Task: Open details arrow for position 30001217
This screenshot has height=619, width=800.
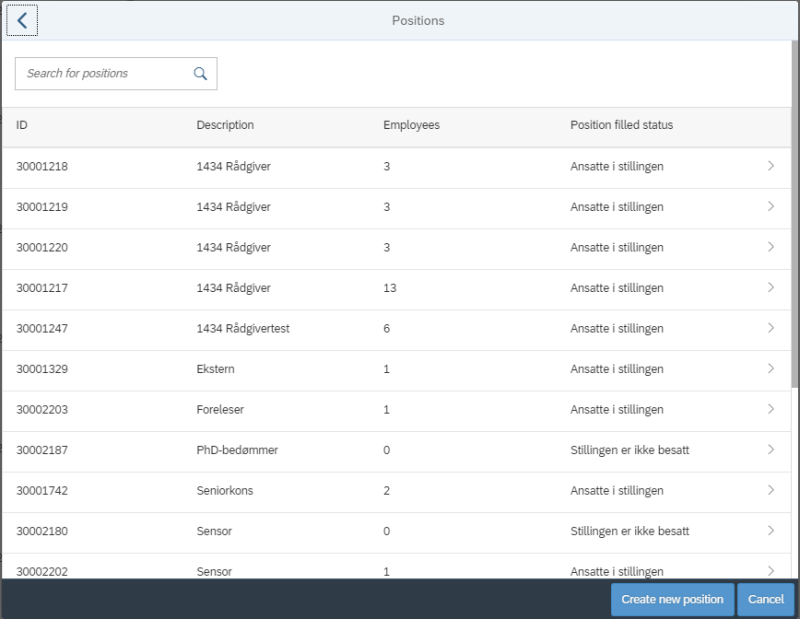Action: (x=770, y=287)
